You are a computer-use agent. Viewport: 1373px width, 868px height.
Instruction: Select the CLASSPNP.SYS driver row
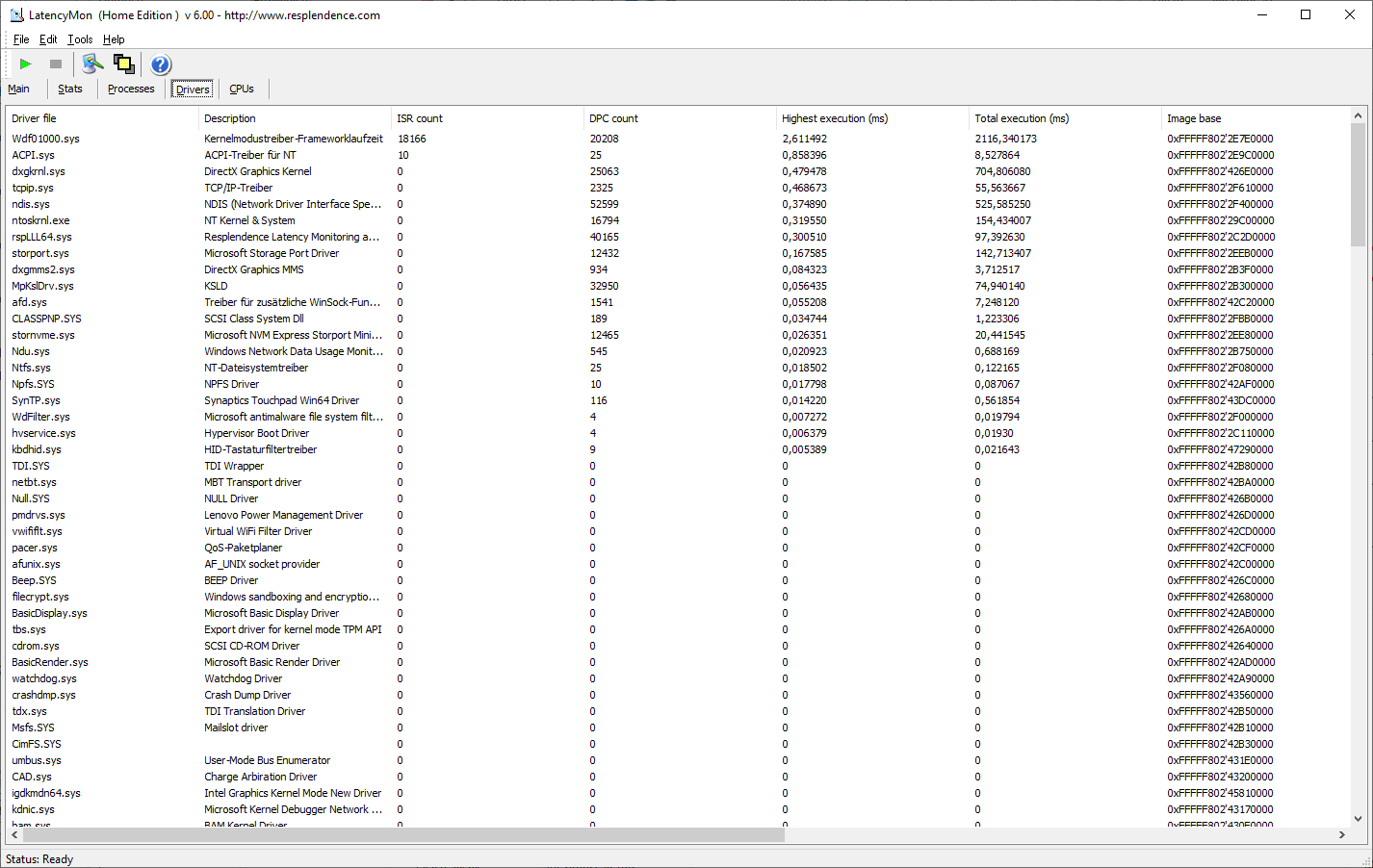678,319
